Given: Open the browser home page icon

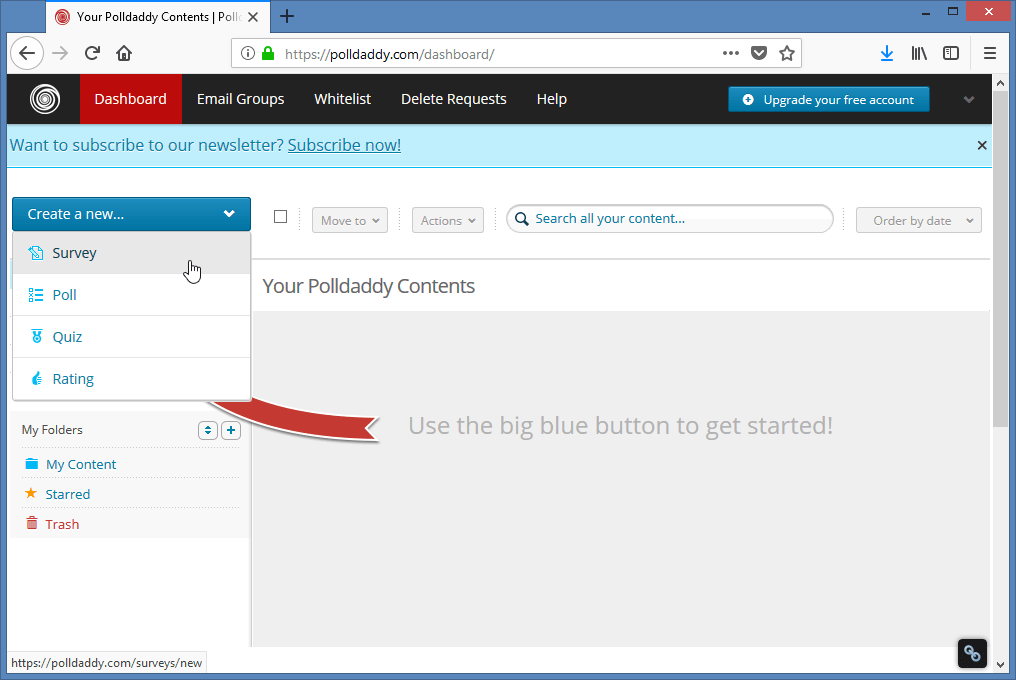Looking at the screenshot, I should click(124, 53).
